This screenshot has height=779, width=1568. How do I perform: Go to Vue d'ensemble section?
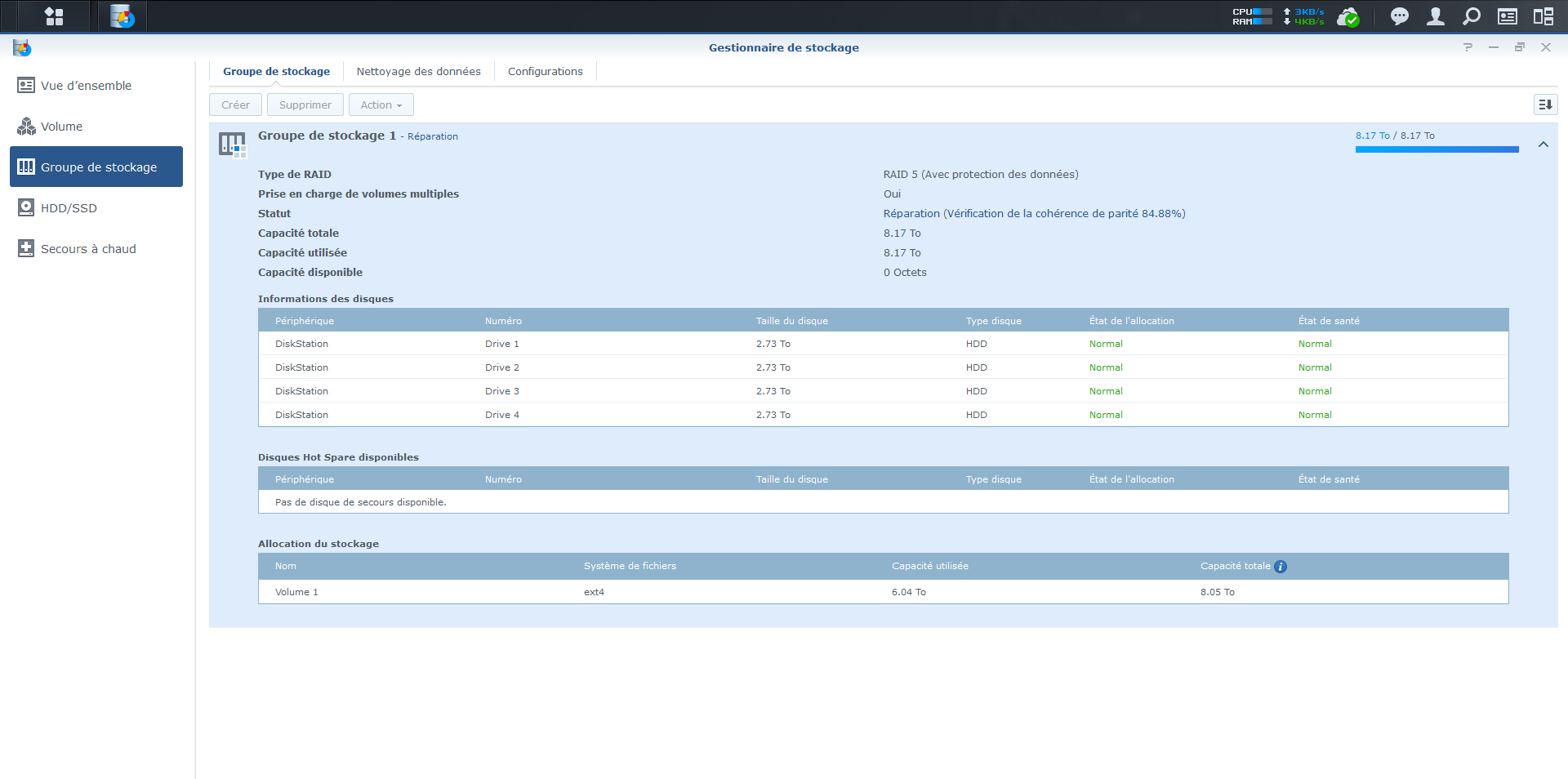click(86, 86)
